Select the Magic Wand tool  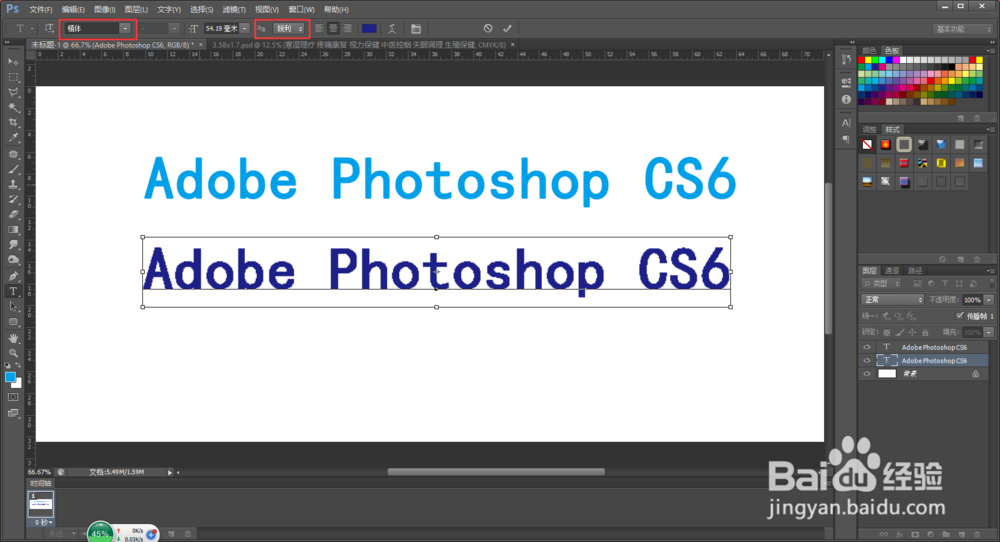(13, 108)
